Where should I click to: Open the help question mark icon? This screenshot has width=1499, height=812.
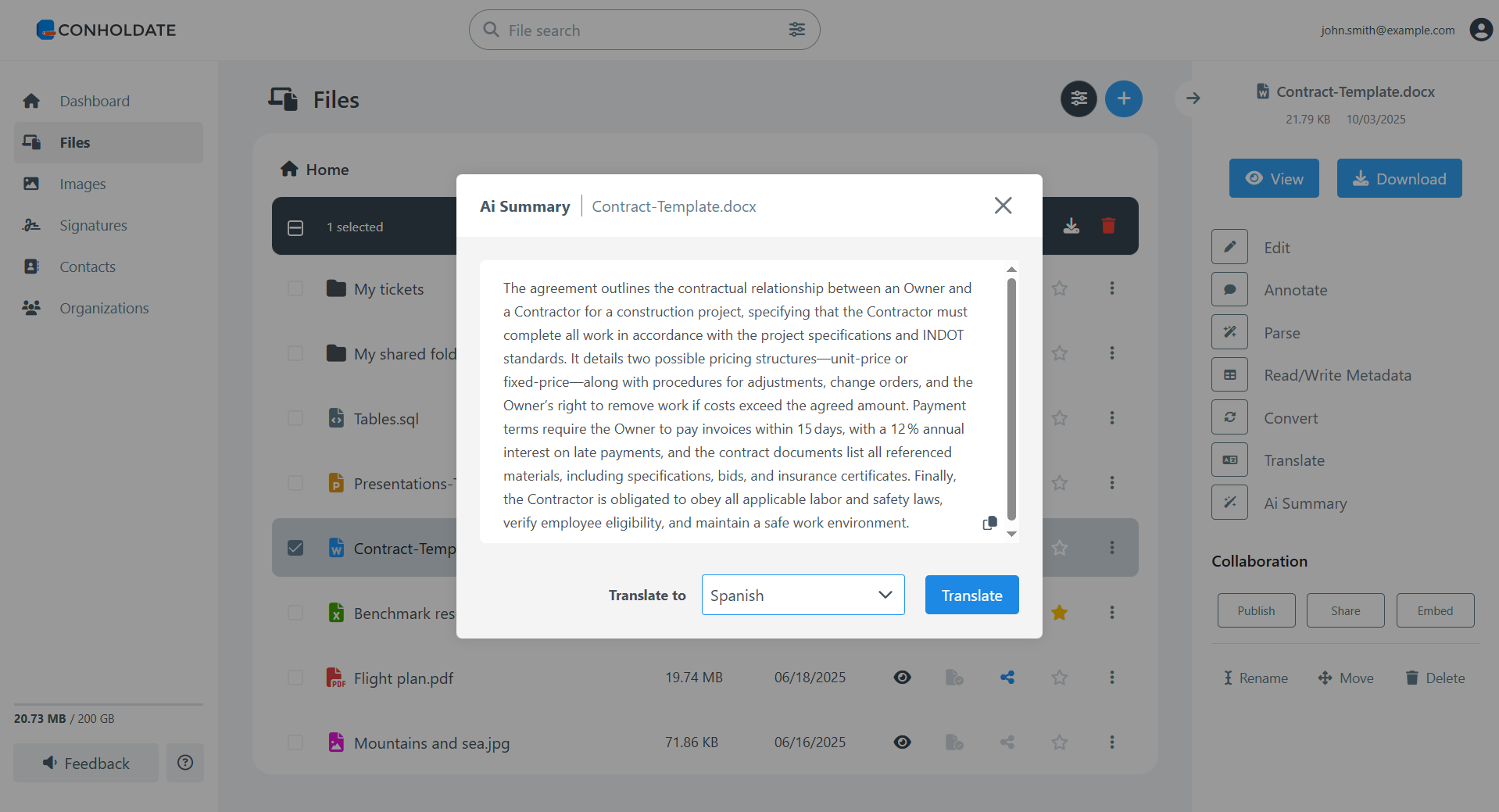click(x=185, y=763)
